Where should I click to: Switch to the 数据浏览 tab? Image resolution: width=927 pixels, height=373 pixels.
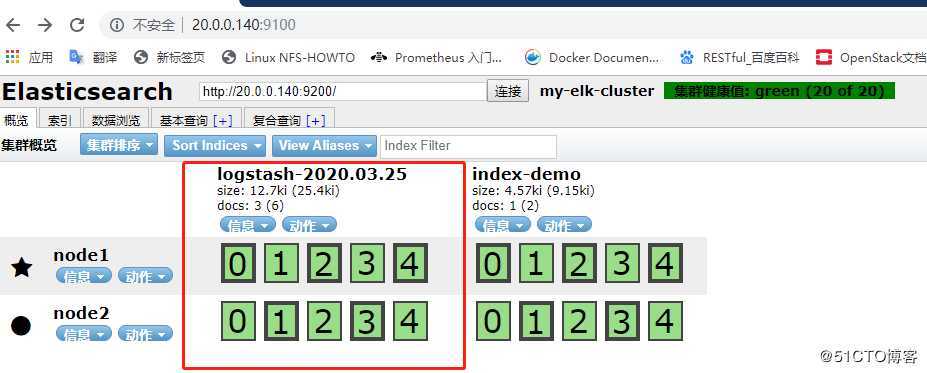[x=116, y=120]
